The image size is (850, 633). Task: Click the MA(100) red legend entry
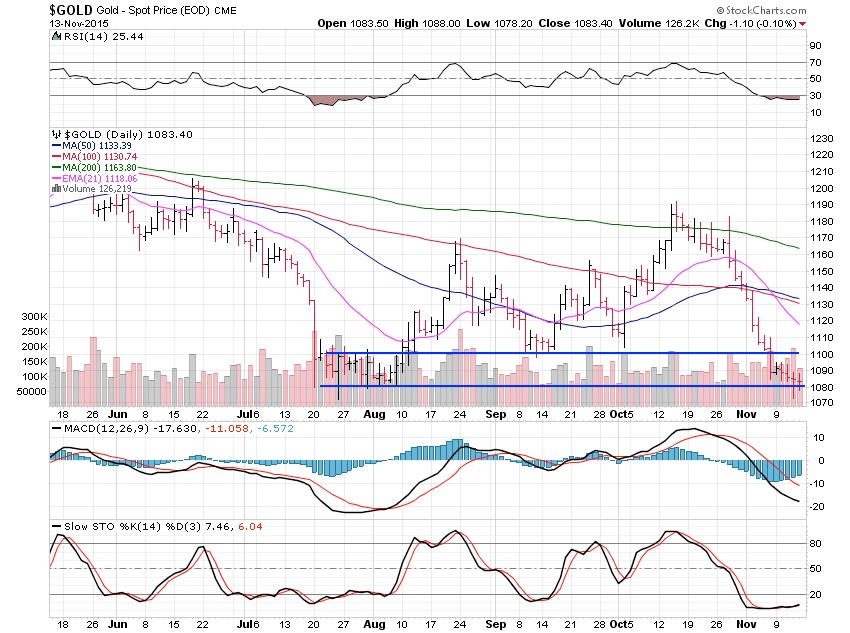(x=94, y=157)
